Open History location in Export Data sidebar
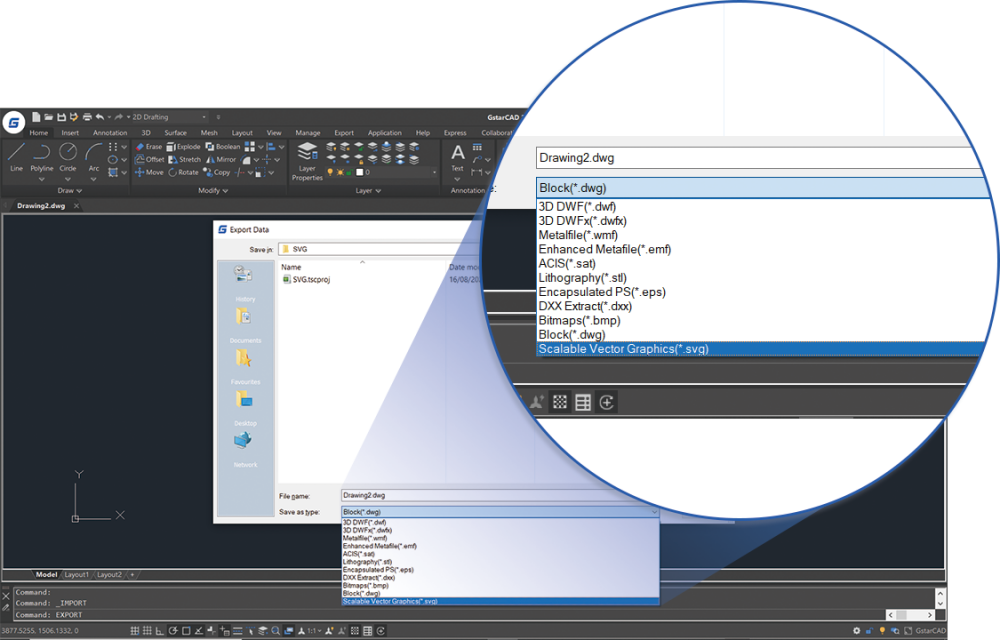The width and height of the screenshot is (1000, 640). (x=245, y=284)
